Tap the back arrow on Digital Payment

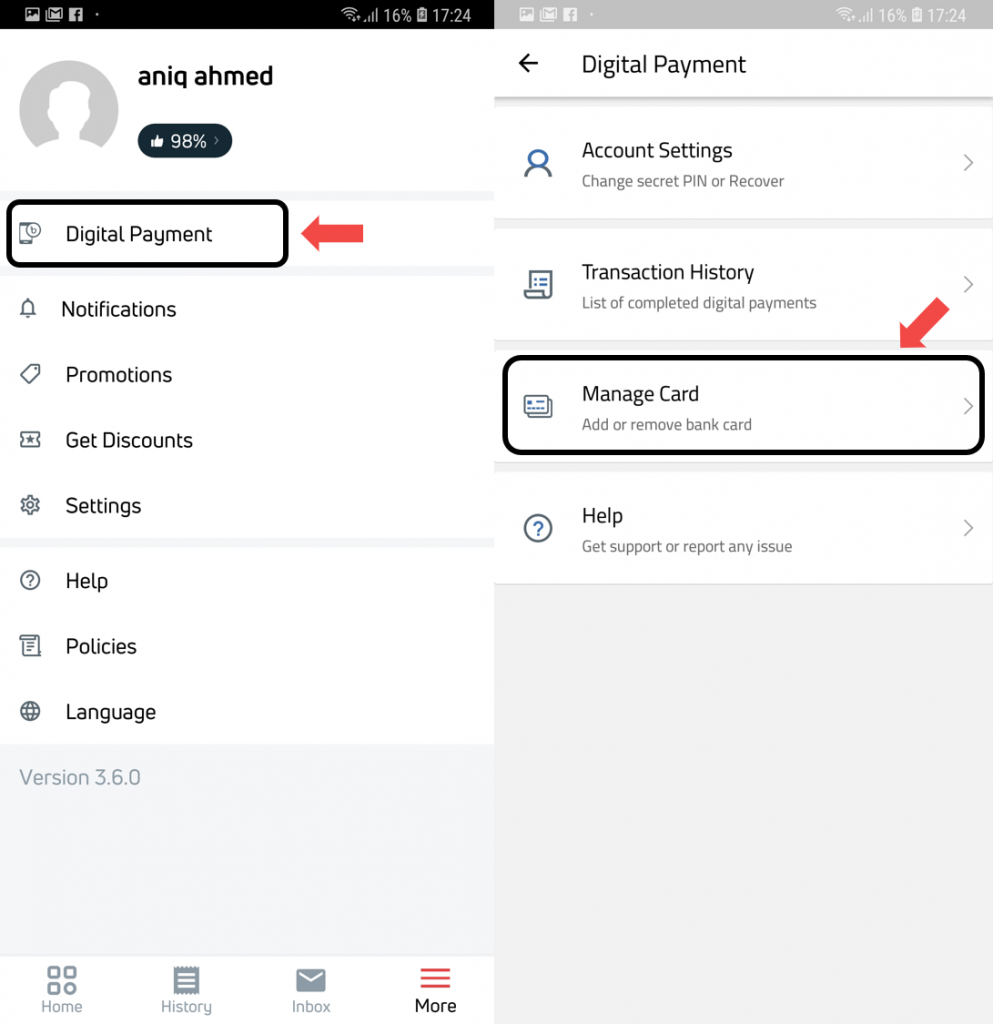click(528, 63)
